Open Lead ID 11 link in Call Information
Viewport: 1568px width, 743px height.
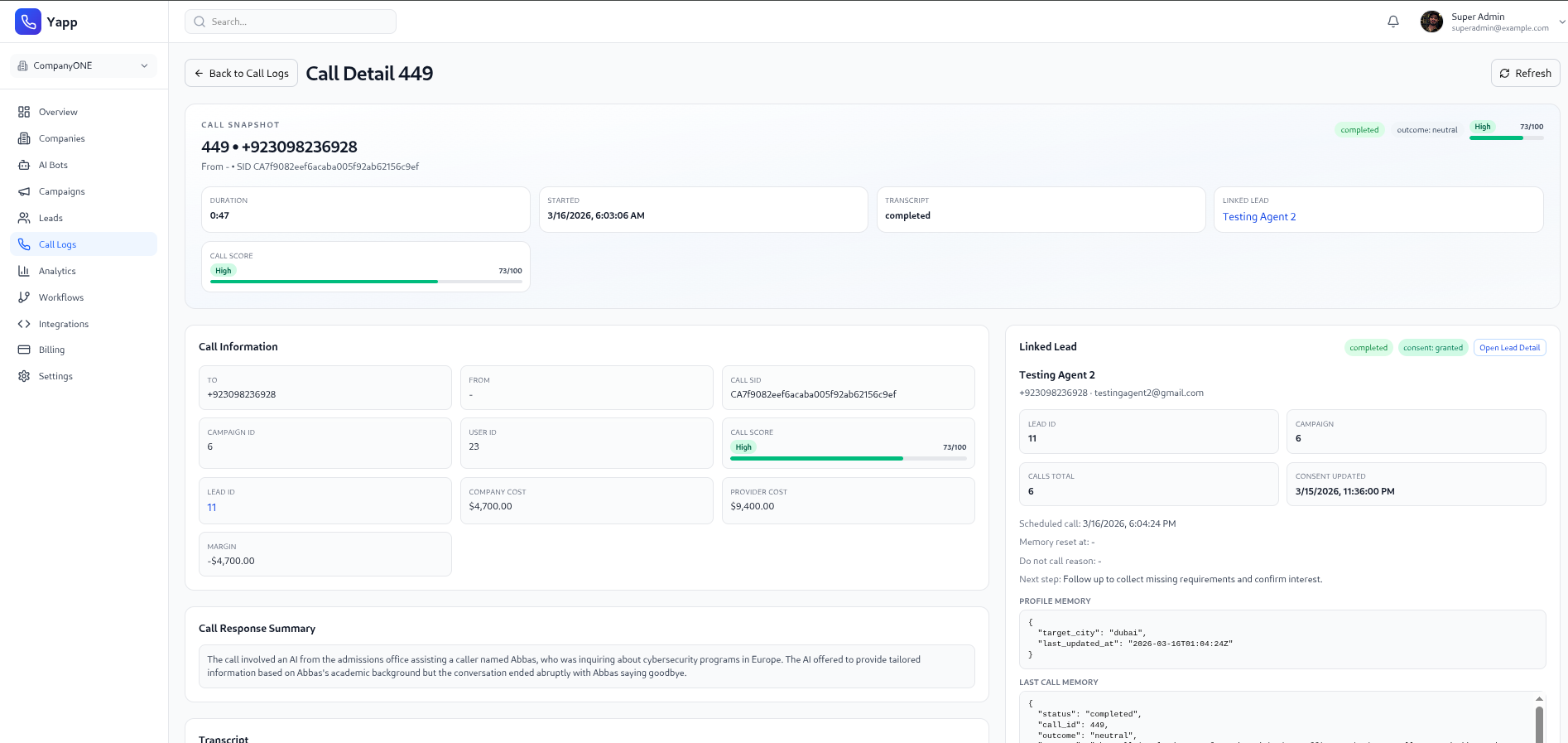pos(212,507)
